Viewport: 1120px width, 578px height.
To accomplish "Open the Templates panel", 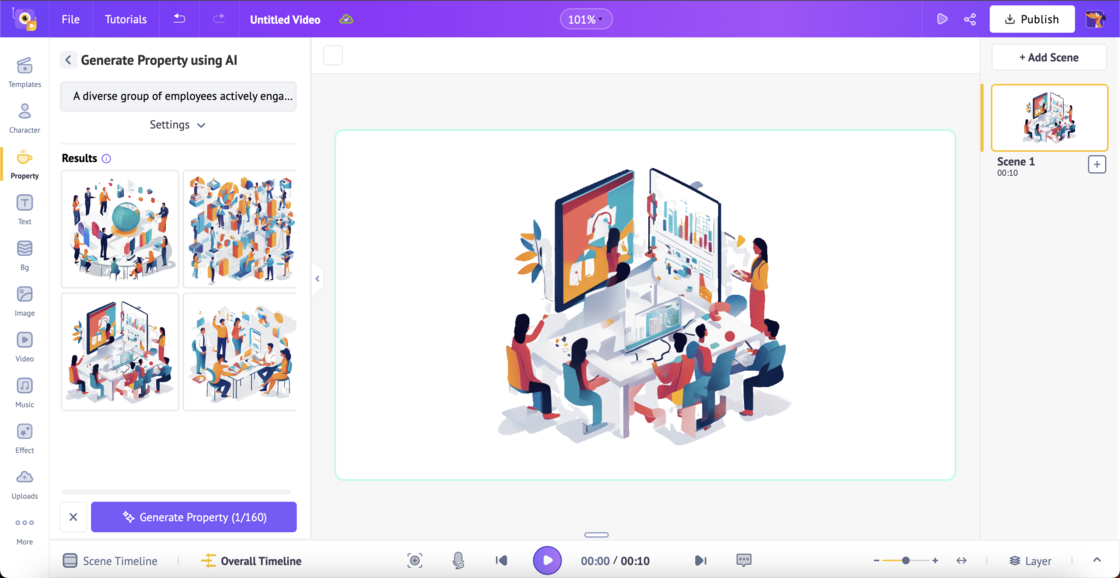I will click(x=24, y=71).
